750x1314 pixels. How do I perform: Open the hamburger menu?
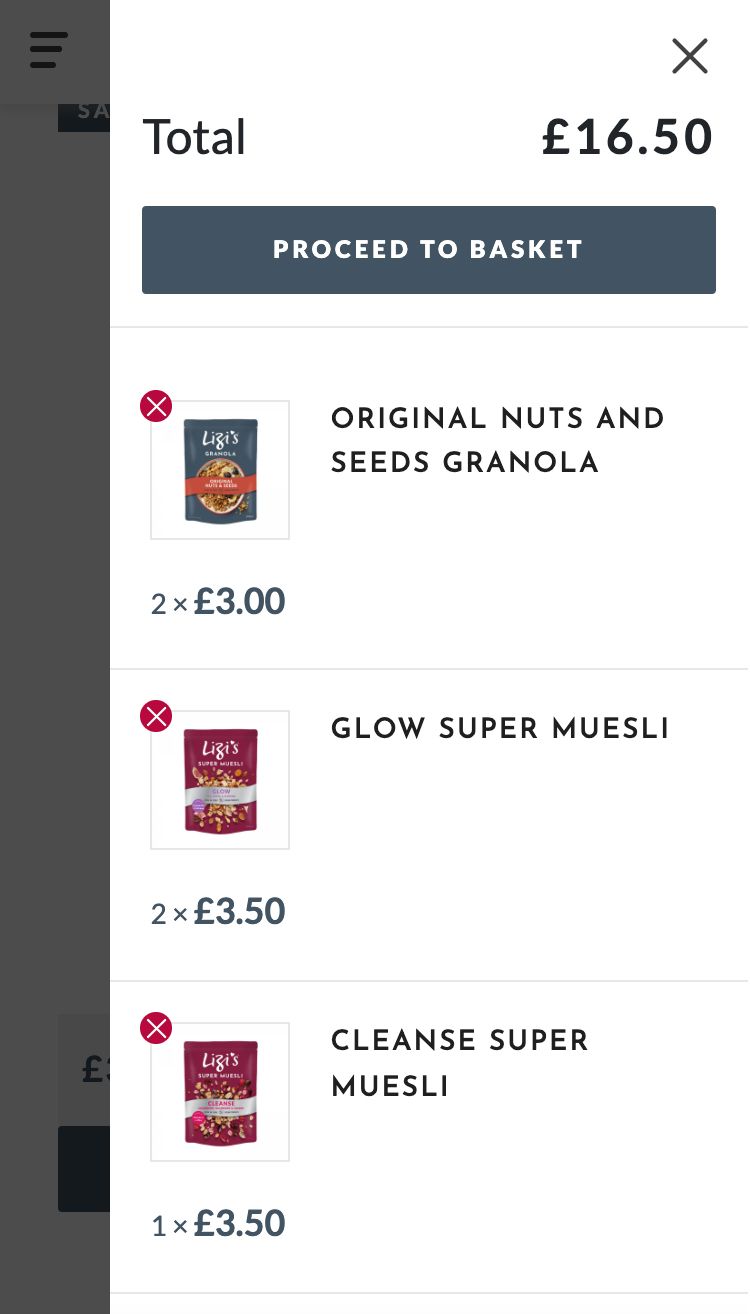tap(48, 49)
